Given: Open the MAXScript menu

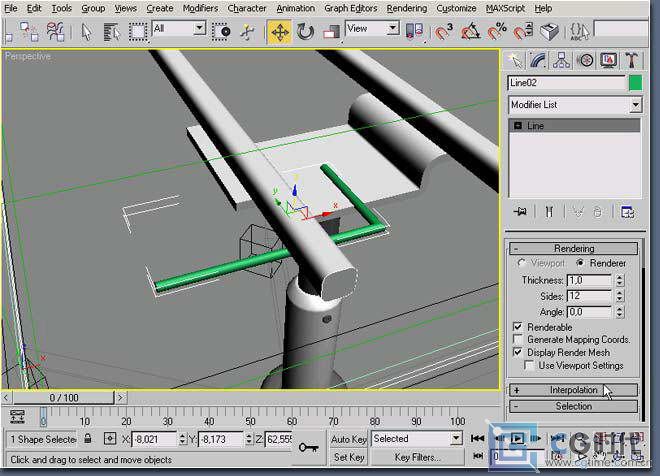Looking at the screenshot, I should 505,8.
